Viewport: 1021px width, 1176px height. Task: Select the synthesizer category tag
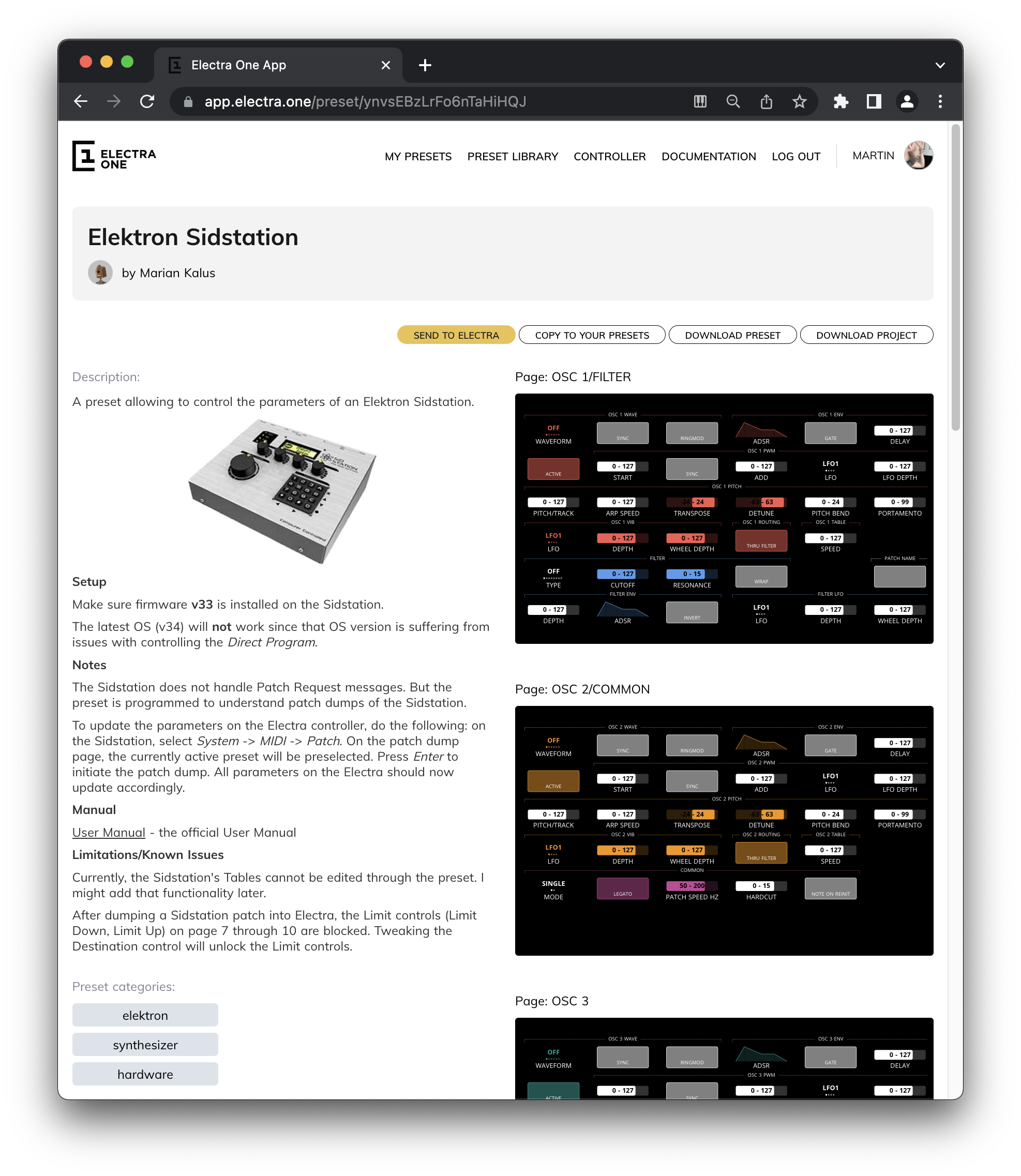click(x=145, y=1044)
